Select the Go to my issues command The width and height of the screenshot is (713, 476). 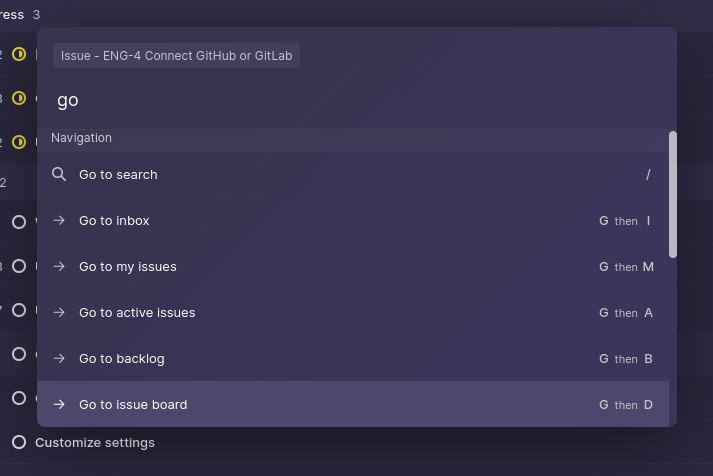click(128, 267)
